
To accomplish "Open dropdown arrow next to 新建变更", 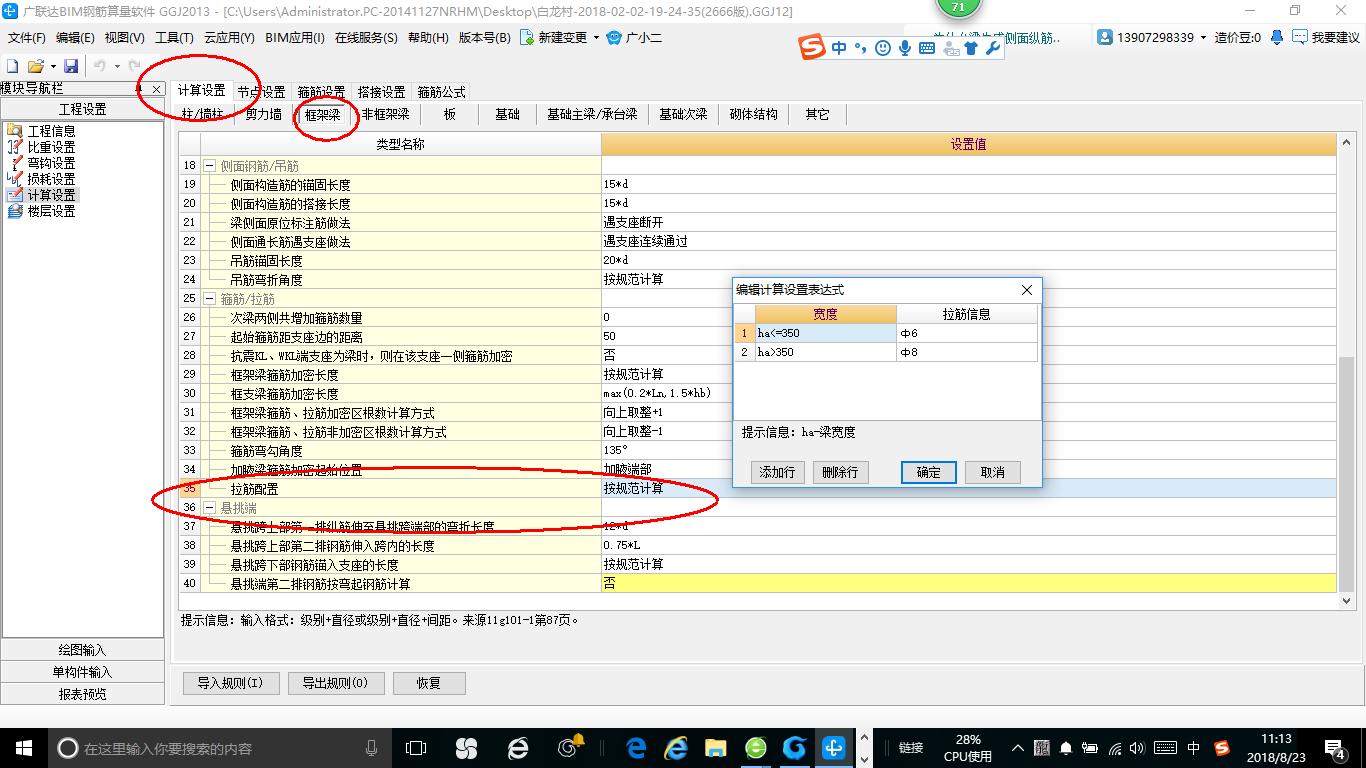I will click(596, 38).
